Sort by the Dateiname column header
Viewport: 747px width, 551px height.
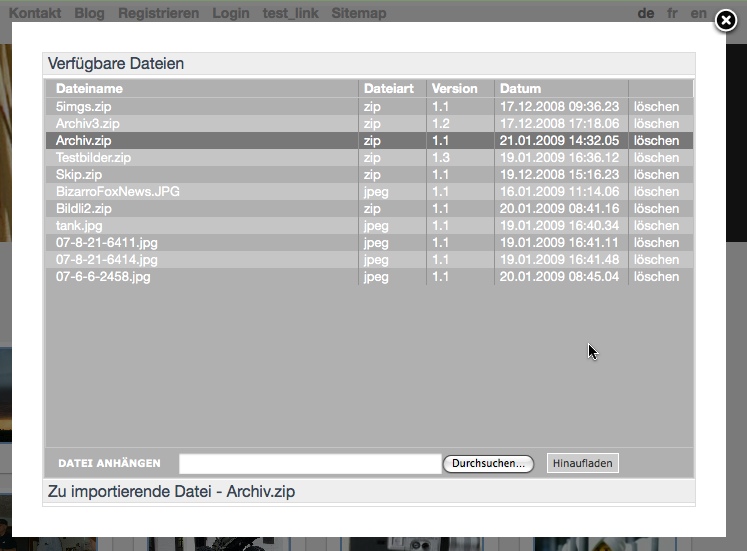[90, 88]
